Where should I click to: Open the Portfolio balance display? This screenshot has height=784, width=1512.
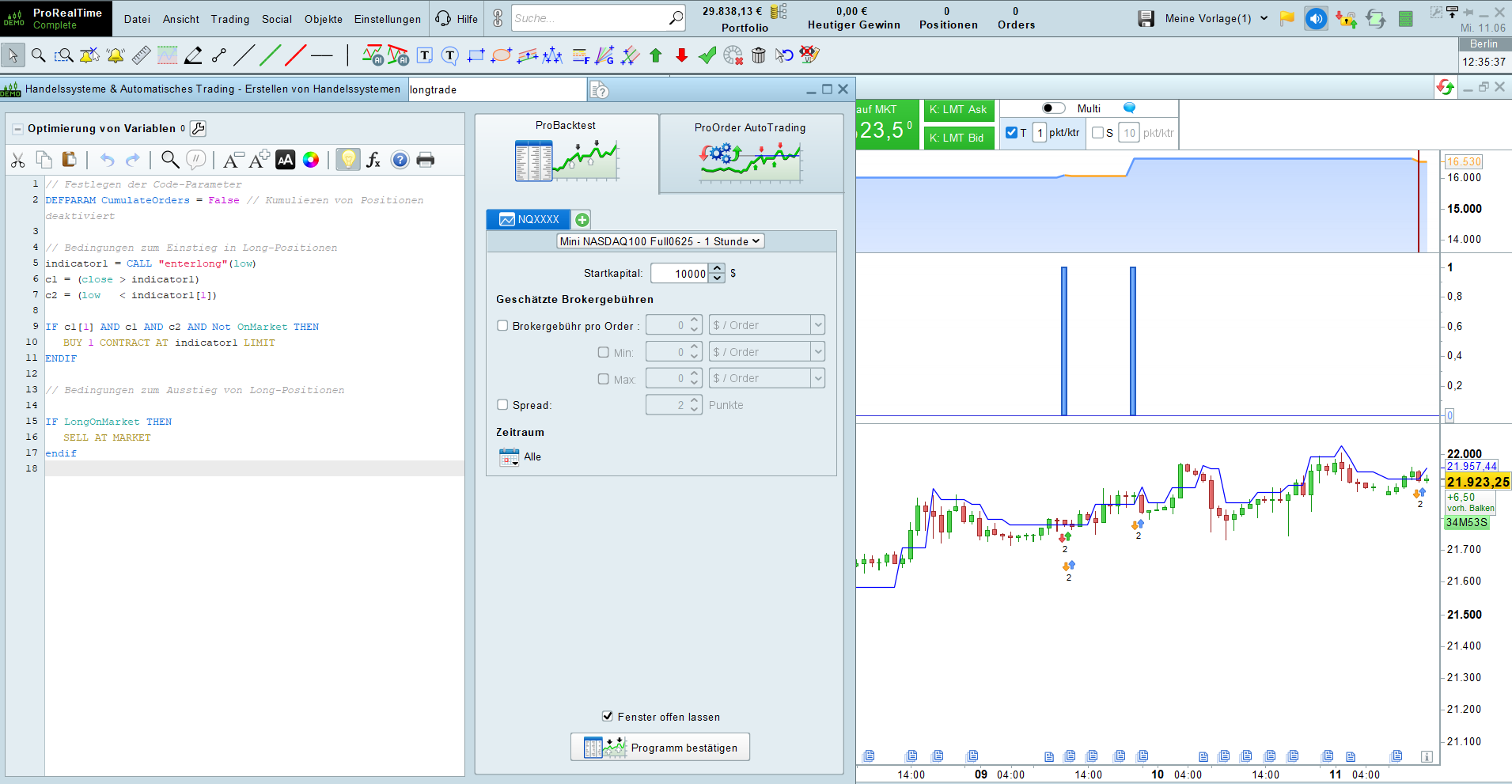[745, 19]
